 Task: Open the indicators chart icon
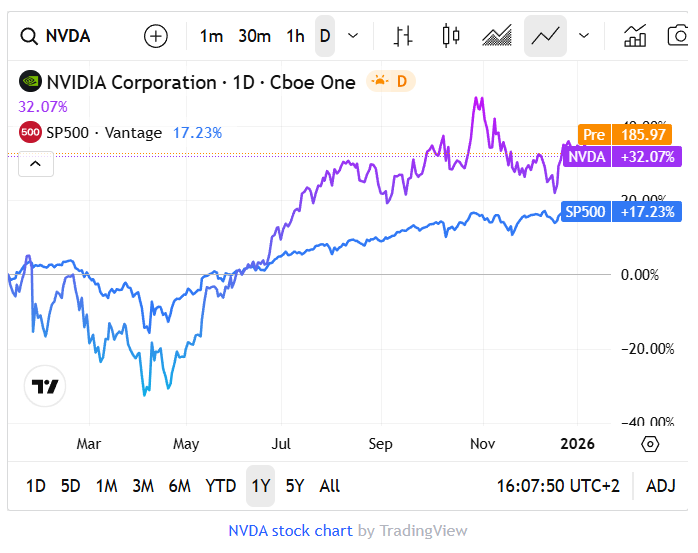[635, 36]
